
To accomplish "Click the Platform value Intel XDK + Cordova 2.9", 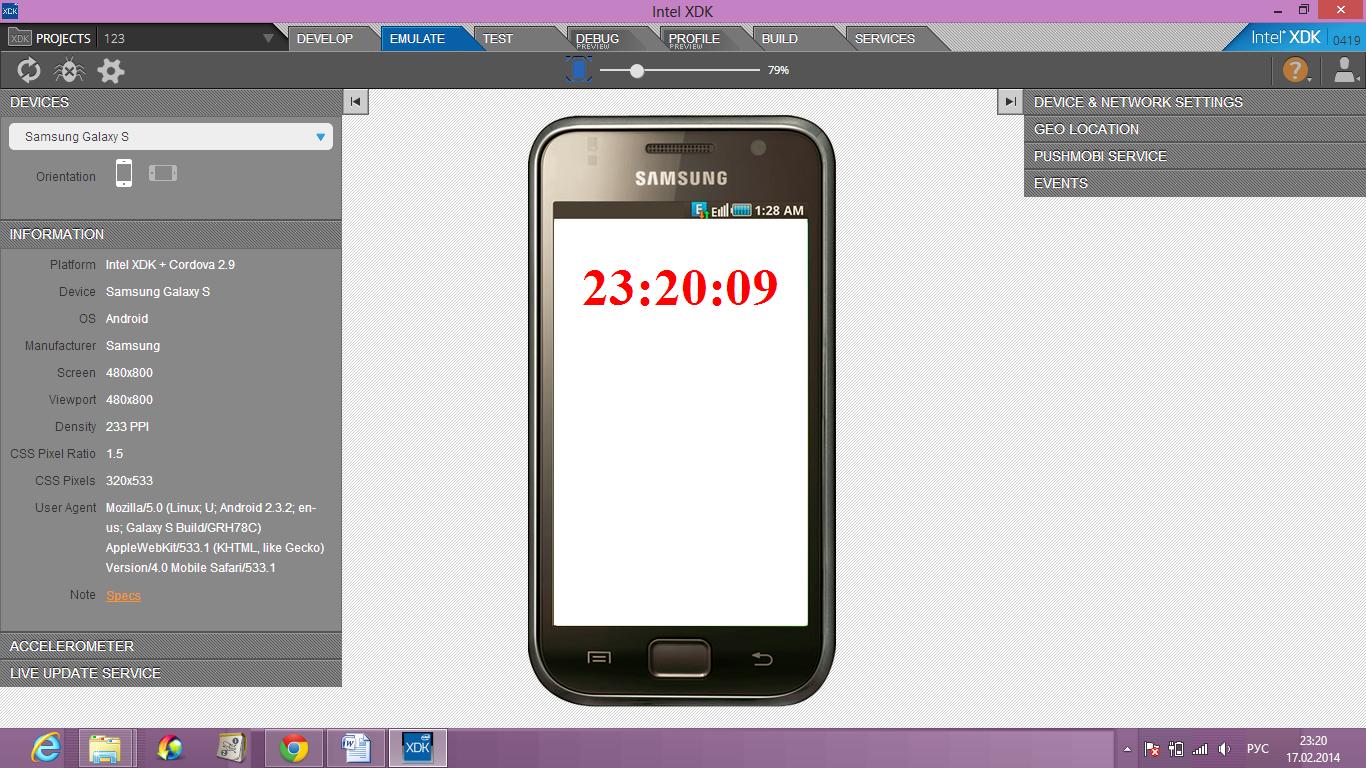I will [170, 265].
